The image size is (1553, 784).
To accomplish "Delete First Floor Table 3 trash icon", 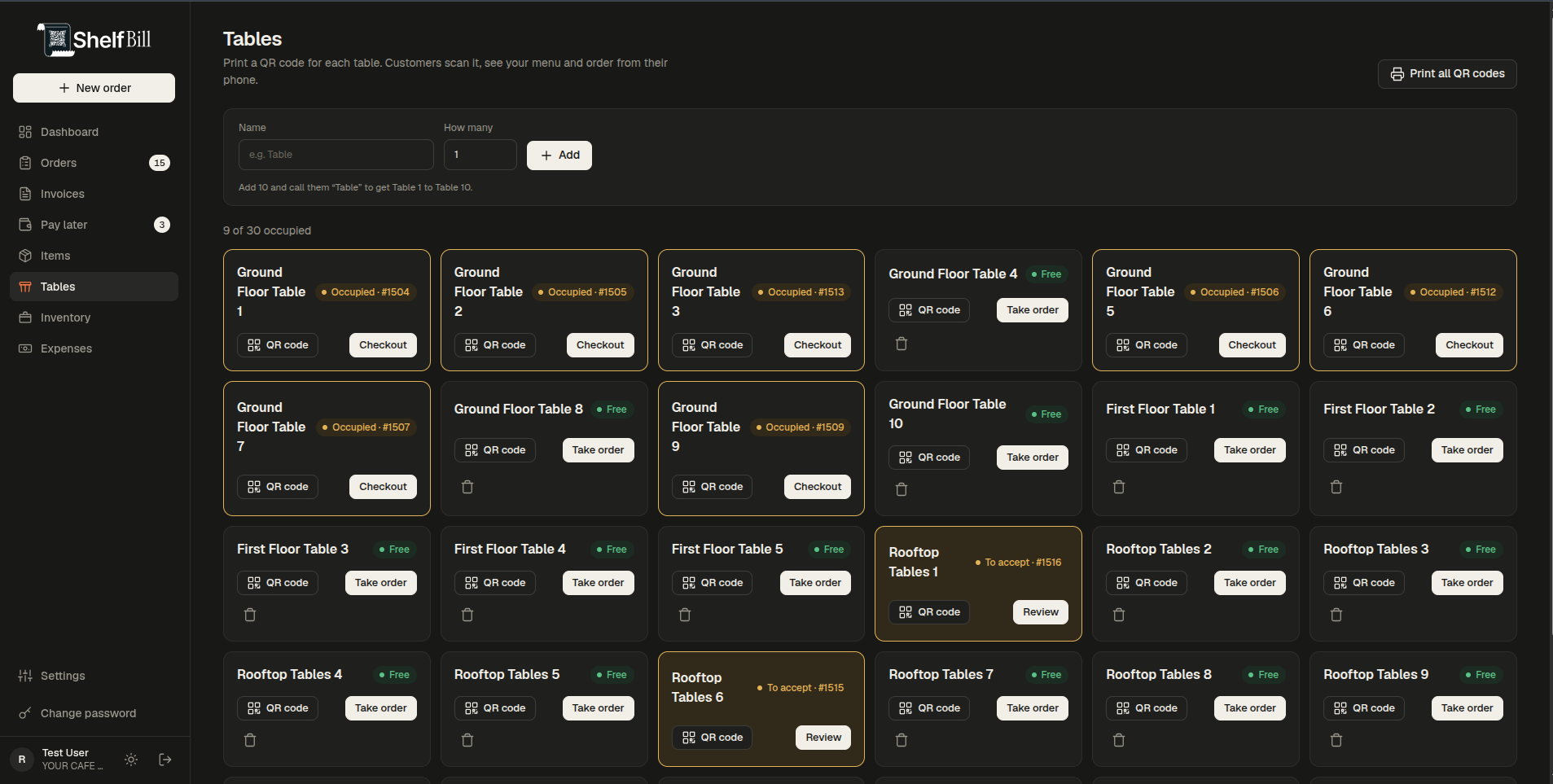I will click(x=250, y=615).
